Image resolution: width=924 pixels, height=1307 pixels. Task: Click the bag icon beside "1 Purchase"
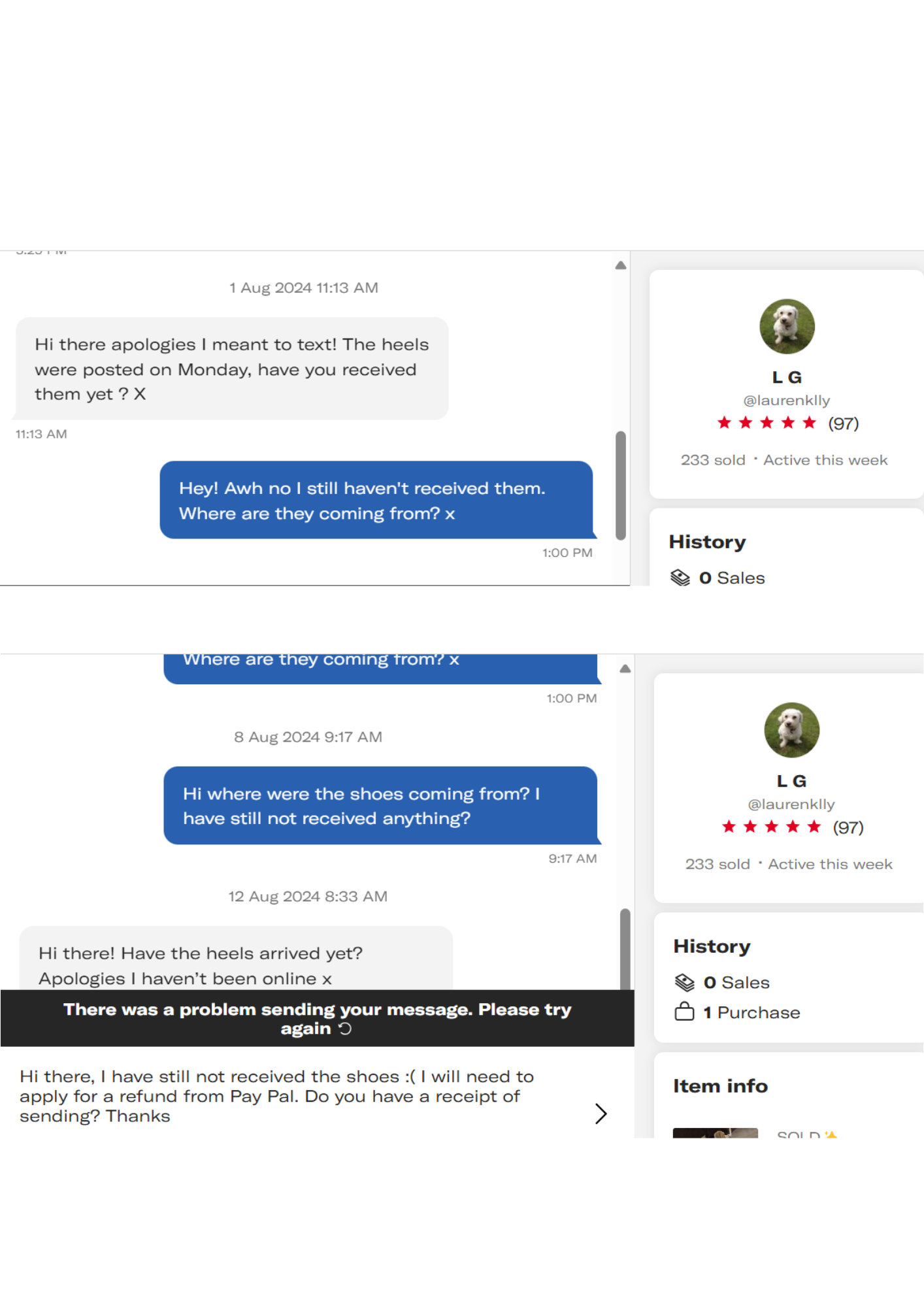684,1012
